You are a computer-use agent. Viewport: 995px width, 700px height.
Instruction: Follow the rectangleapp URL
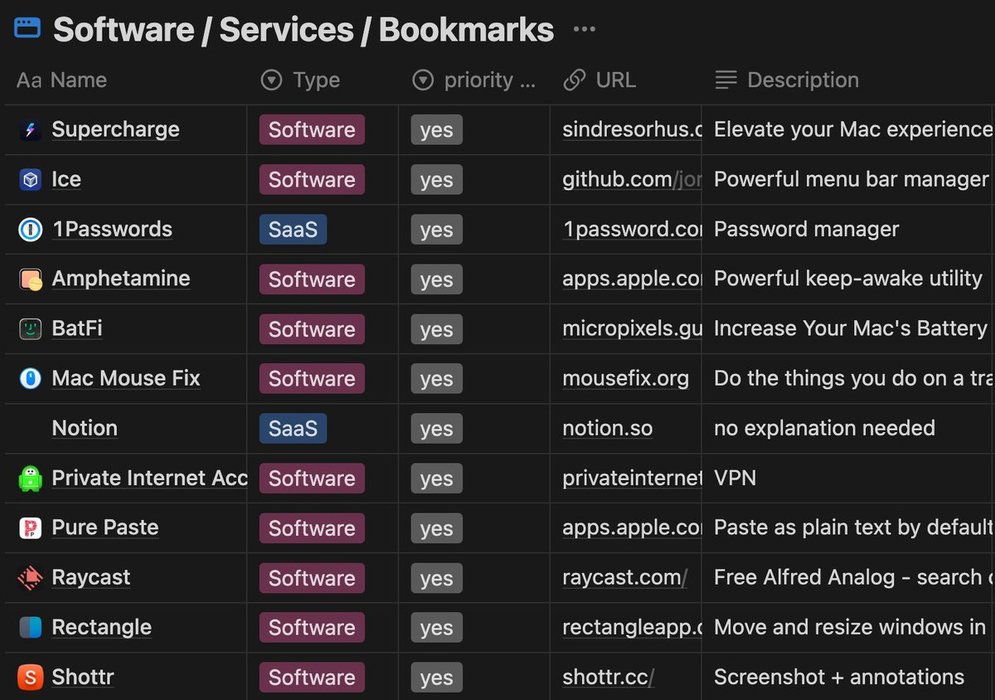point(632,627)
